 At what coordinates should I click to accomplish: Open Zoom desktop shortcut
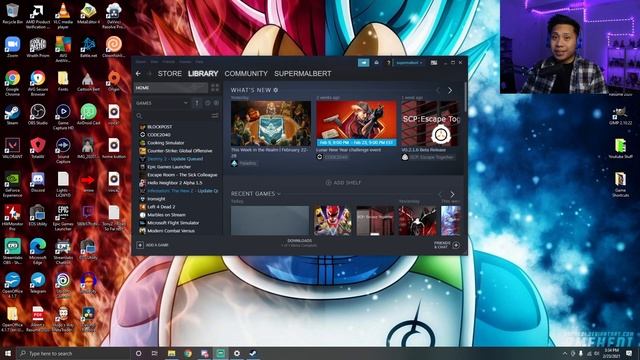[x=13, y=47]
